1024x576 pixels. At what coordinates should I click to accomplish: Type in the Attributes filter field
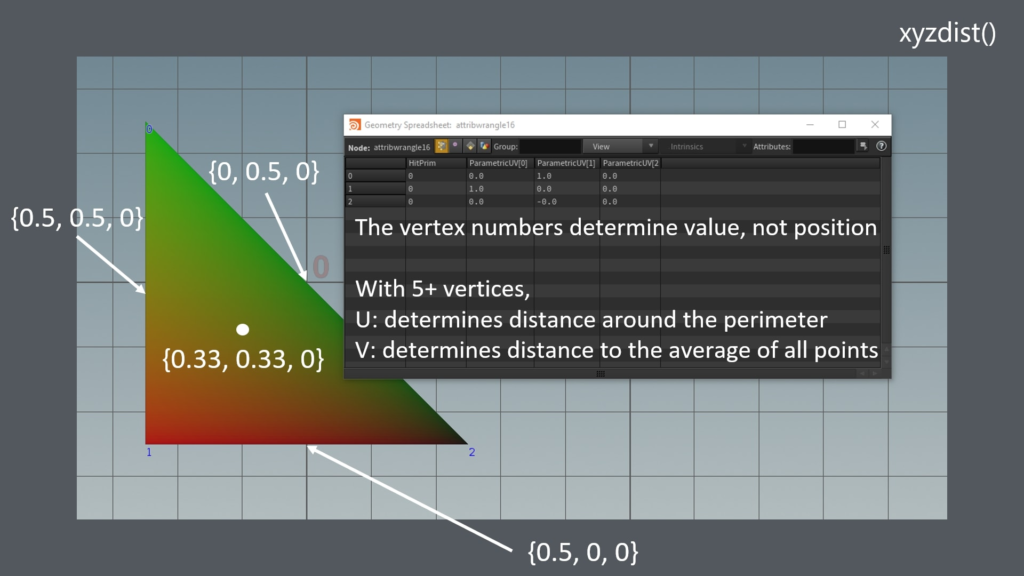823,146
